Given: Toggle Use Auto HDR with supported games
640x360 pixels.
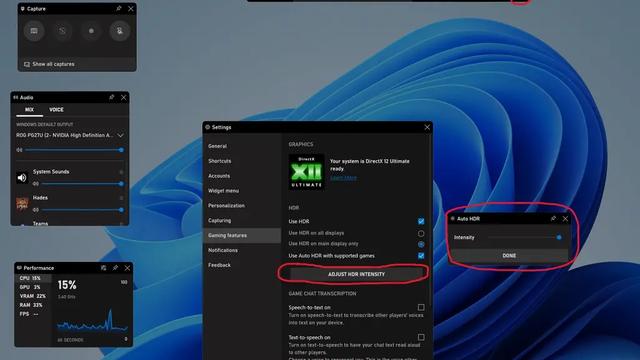Looking at the screenshot, I should 421,256.
